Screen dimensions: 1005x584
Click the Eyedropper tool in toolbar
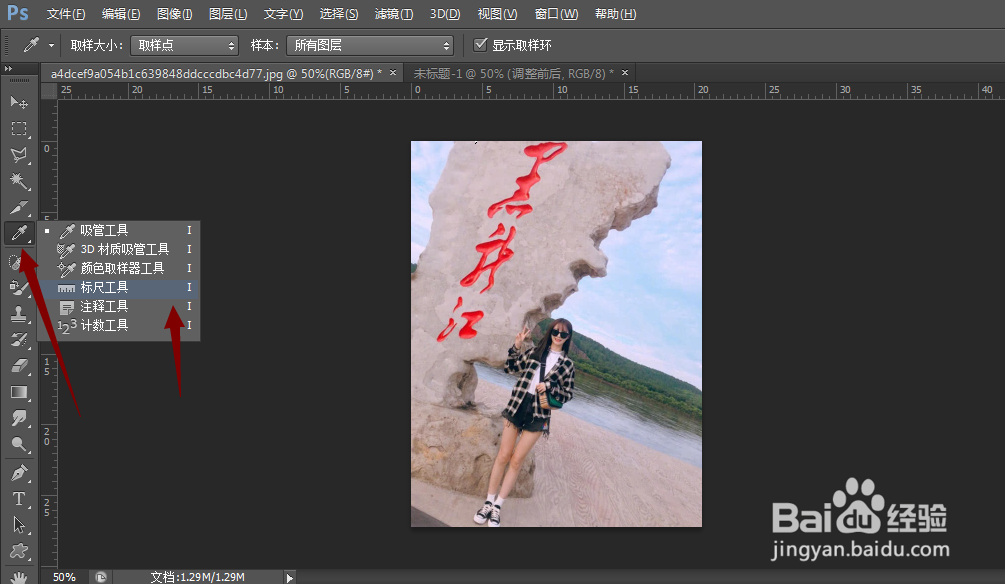click(19, 233)
